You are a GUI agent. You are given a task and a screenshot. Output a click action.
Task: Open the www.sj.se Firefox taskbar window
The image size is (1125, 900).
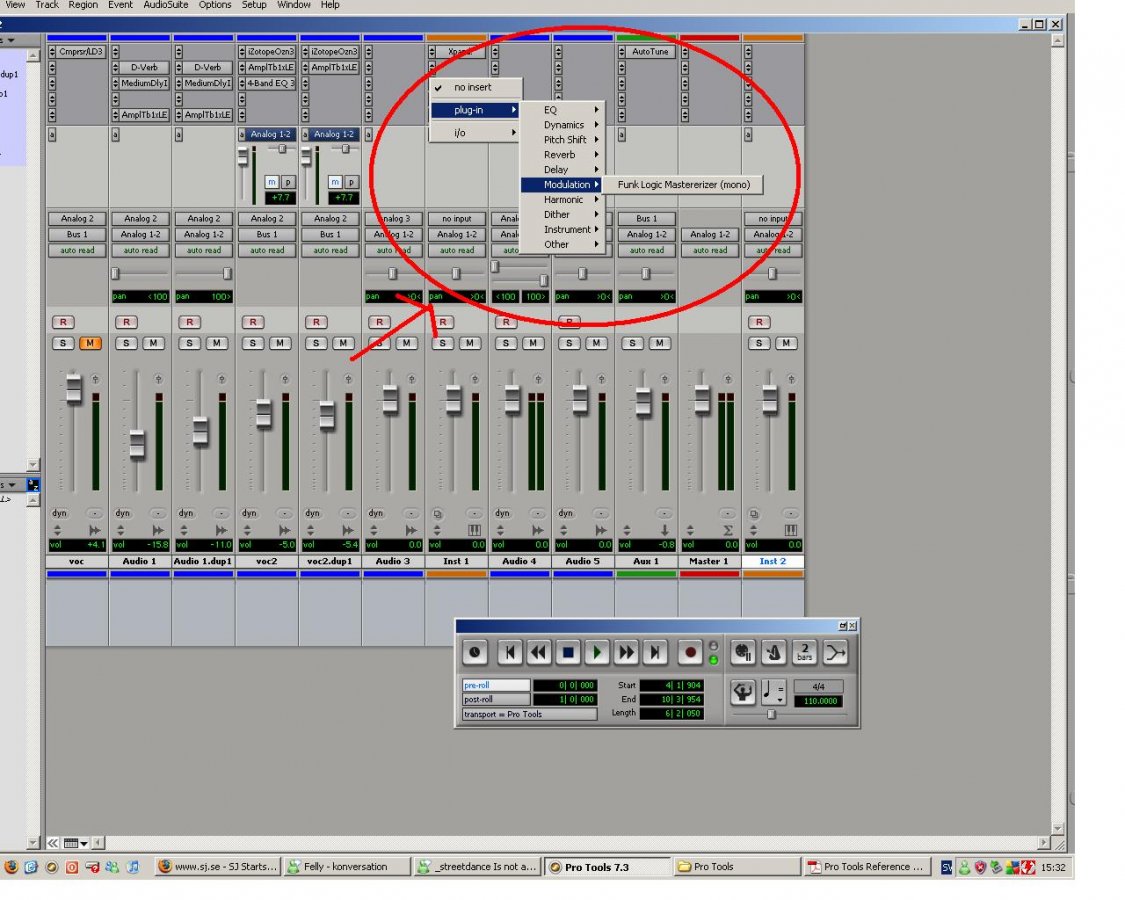(x=217, y=867)
